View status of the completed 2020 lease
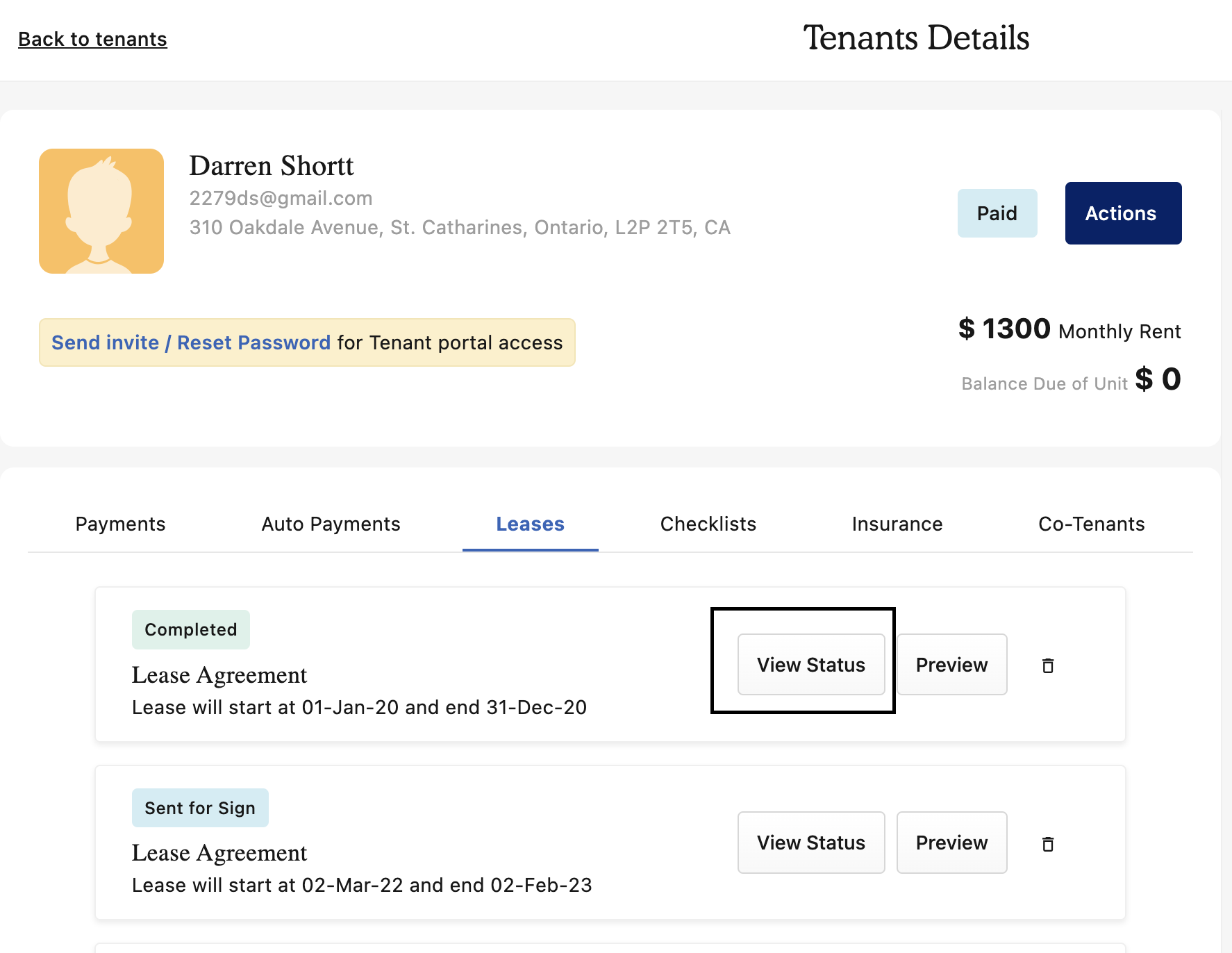The height and width of the screenshot is (953, 1232). [810, 665]
